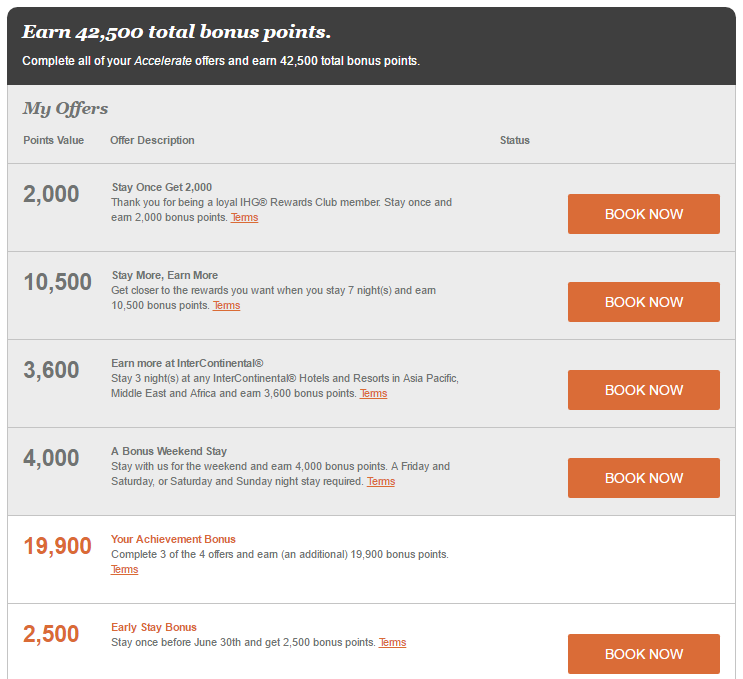
Task: Open Terms link for Stay Once Get 2,000
Action: (245, 217)
